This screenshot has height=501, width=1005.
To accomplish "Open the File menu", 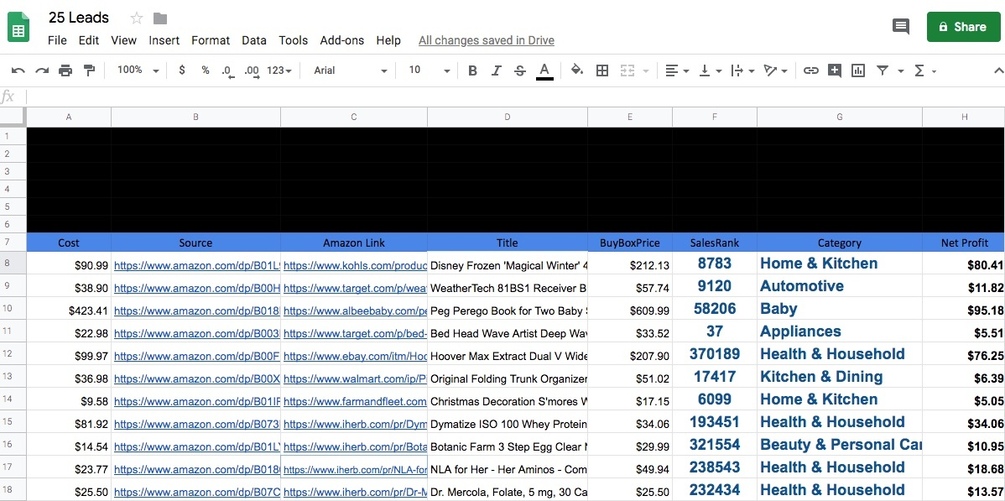I will [x=57, y=40].
